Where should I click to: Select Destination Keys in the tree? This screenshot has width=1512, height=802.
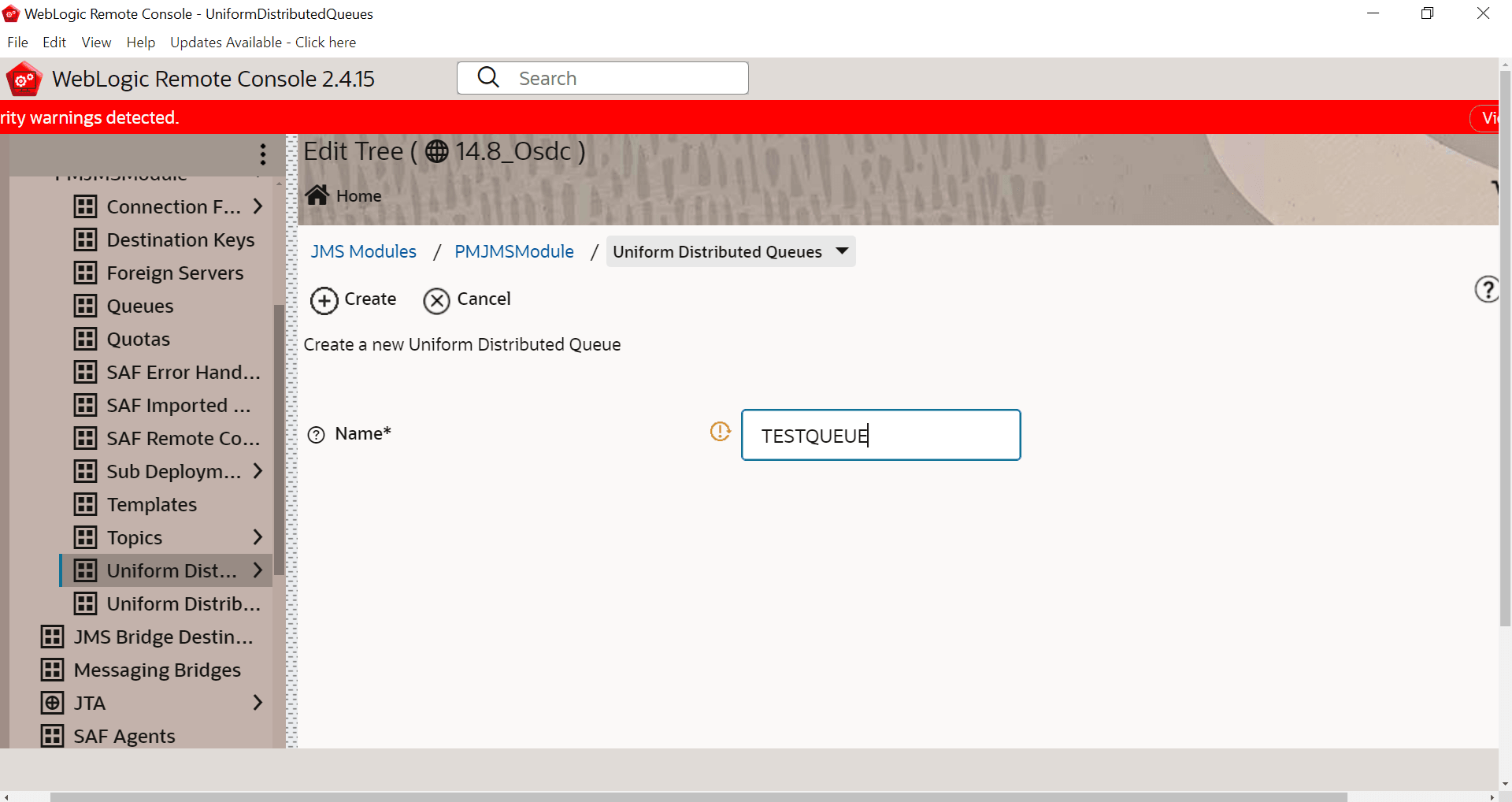[180, 239]
